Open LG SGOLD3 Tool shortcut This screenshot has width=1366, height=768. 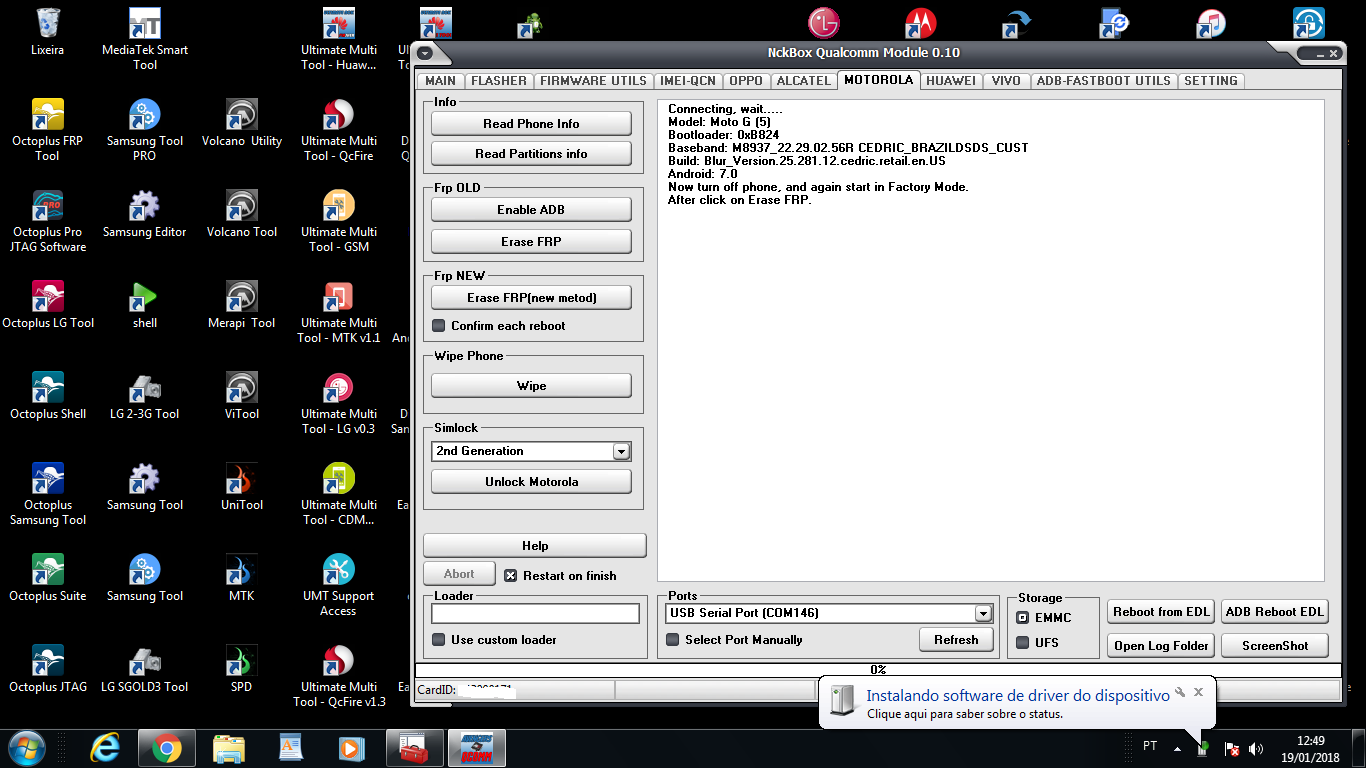[x=145, y=669]
